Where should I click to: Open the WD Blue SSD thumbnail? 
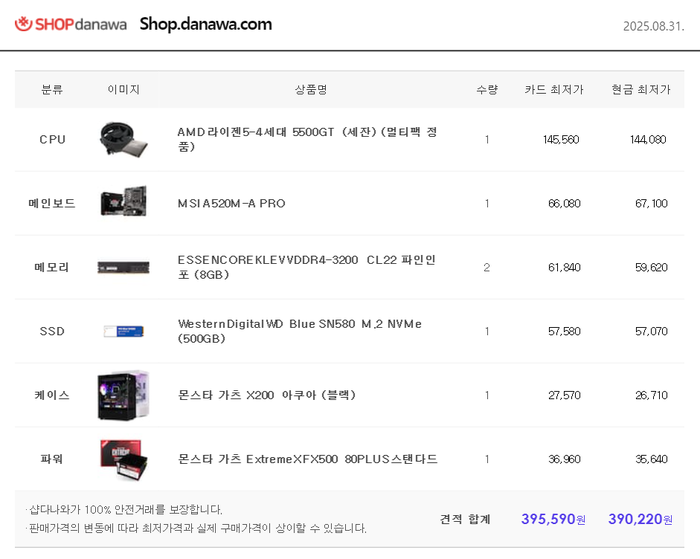point(124,331)
